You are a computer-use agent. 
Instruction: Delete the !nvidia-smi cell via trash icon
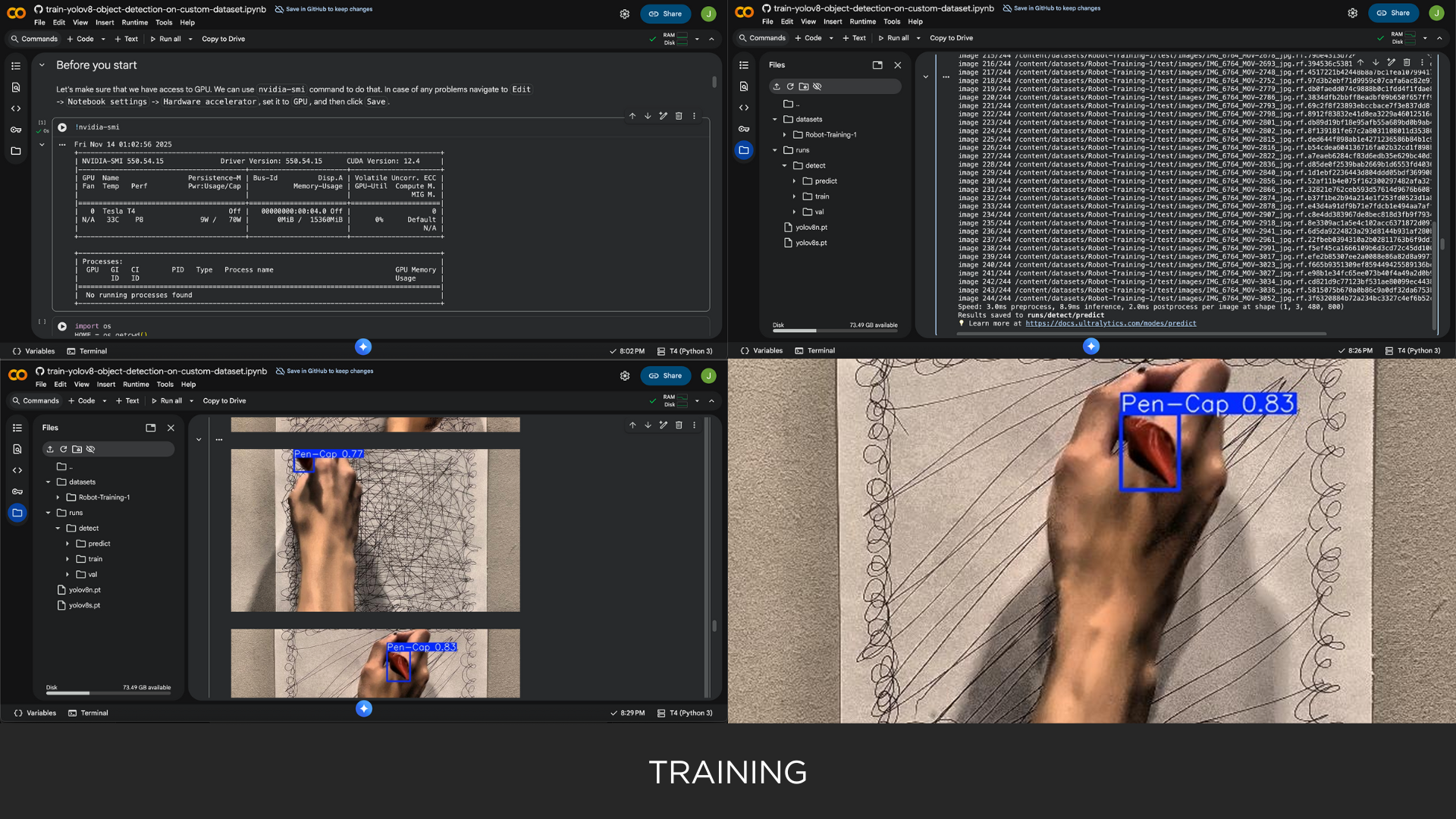(679, 116)
